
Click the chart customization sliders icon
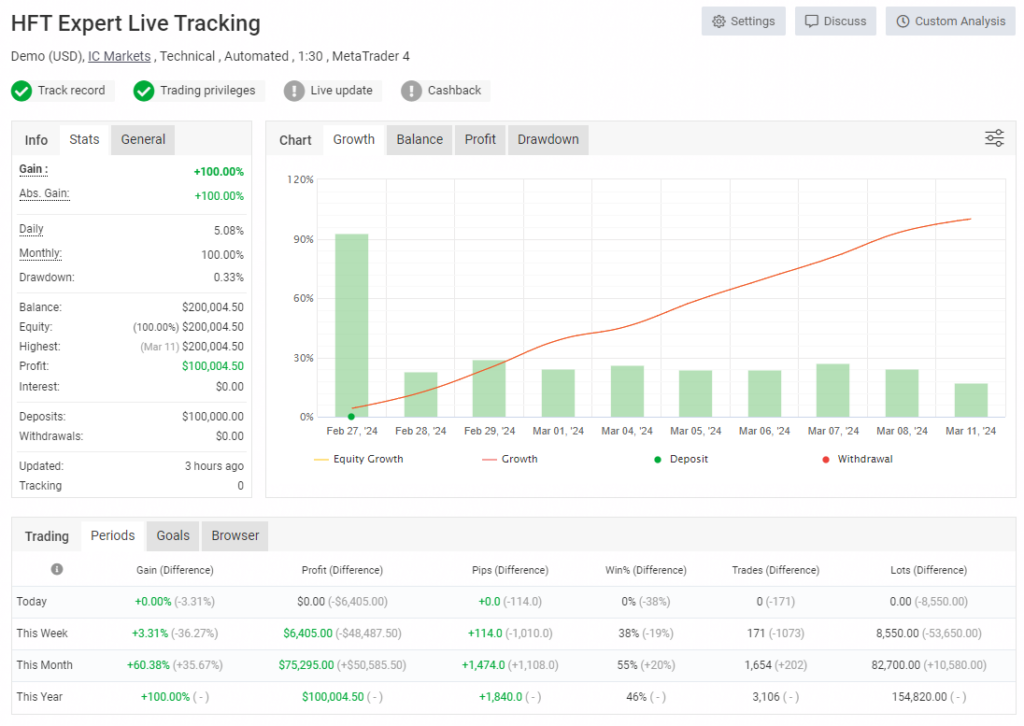[994, 139]
